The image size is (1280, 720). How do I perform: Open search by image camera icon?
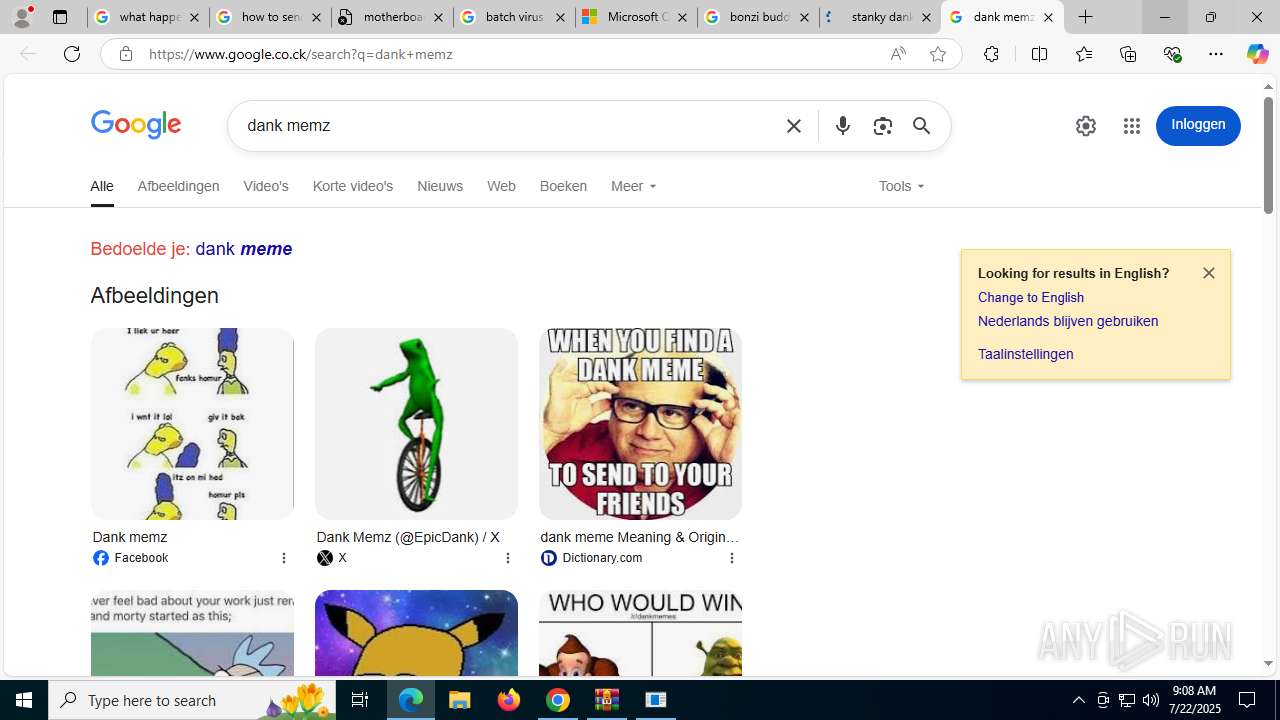[x=882, y=126]
